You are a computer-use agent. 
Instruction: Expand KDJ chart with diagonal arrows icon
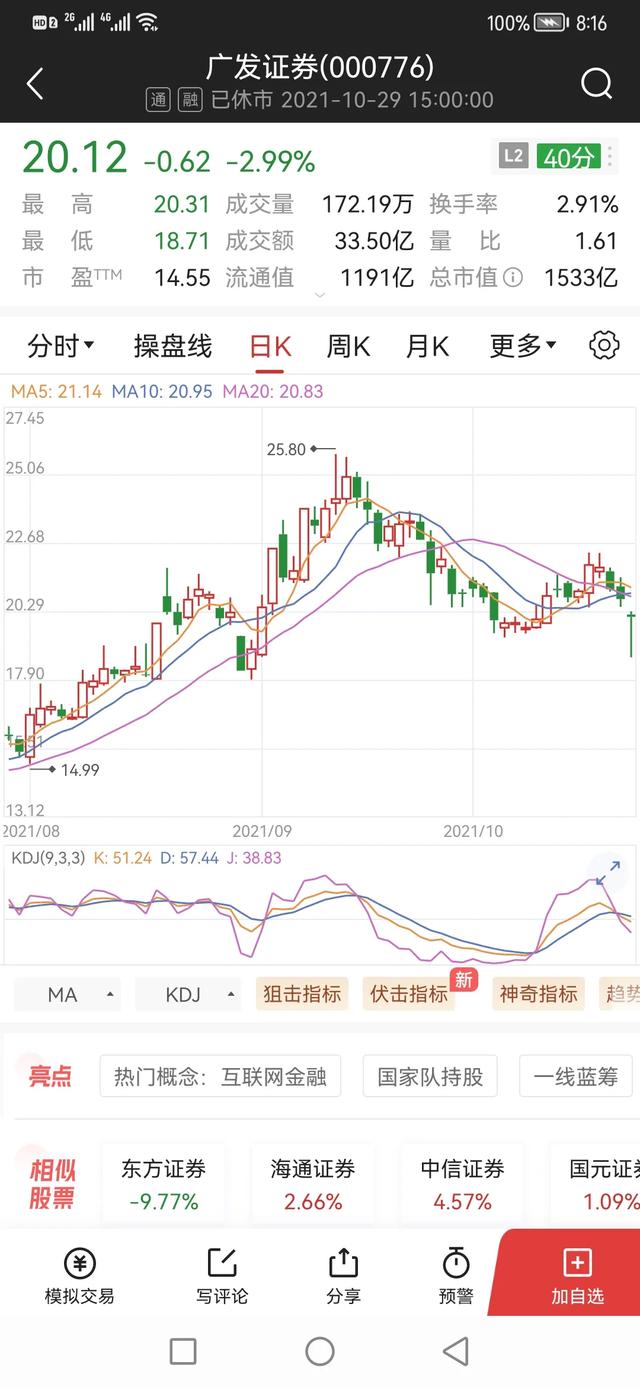pos(608,872)
